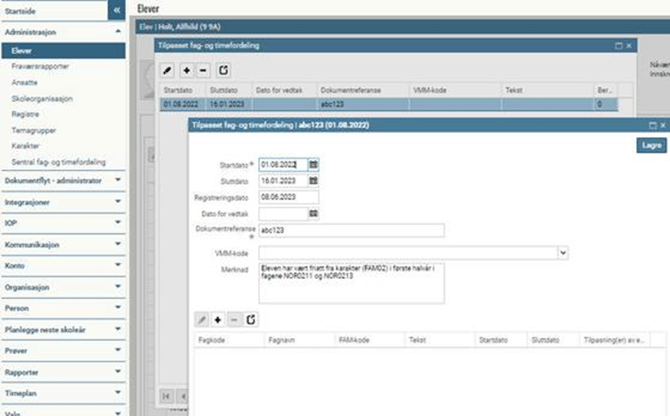Click the Lagre button
This screenshot has width=670, height=416.
[x=650, y=145]
